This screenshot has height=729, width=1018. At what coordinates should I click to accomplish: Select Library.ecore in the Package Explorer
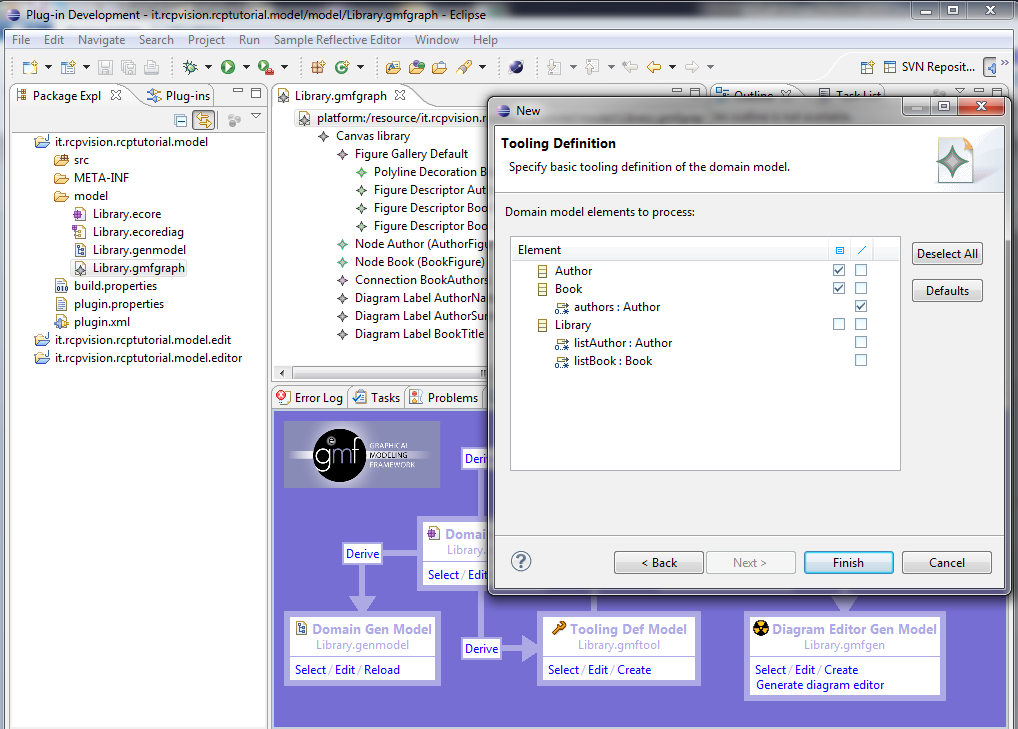pos(127,214)
